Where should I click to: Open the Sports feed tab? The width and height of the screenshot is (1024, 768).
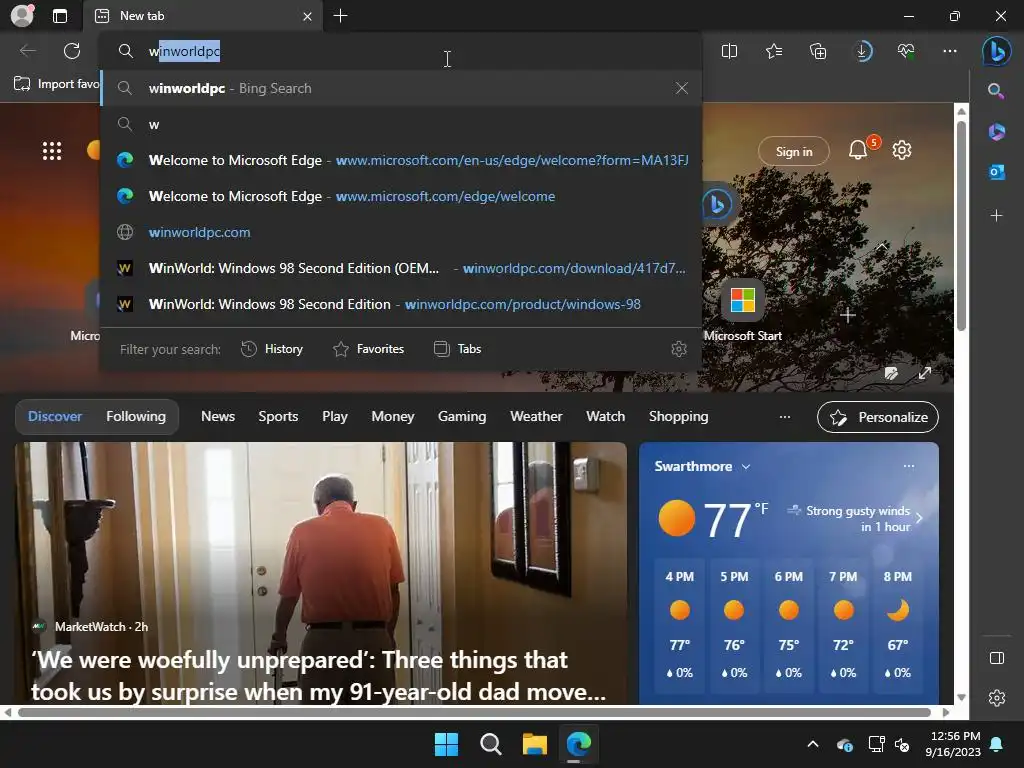[278, 417]
